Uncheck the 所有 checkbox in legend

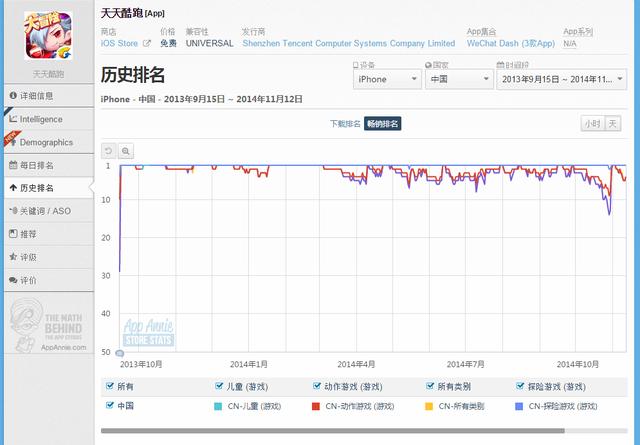point(110,386)
